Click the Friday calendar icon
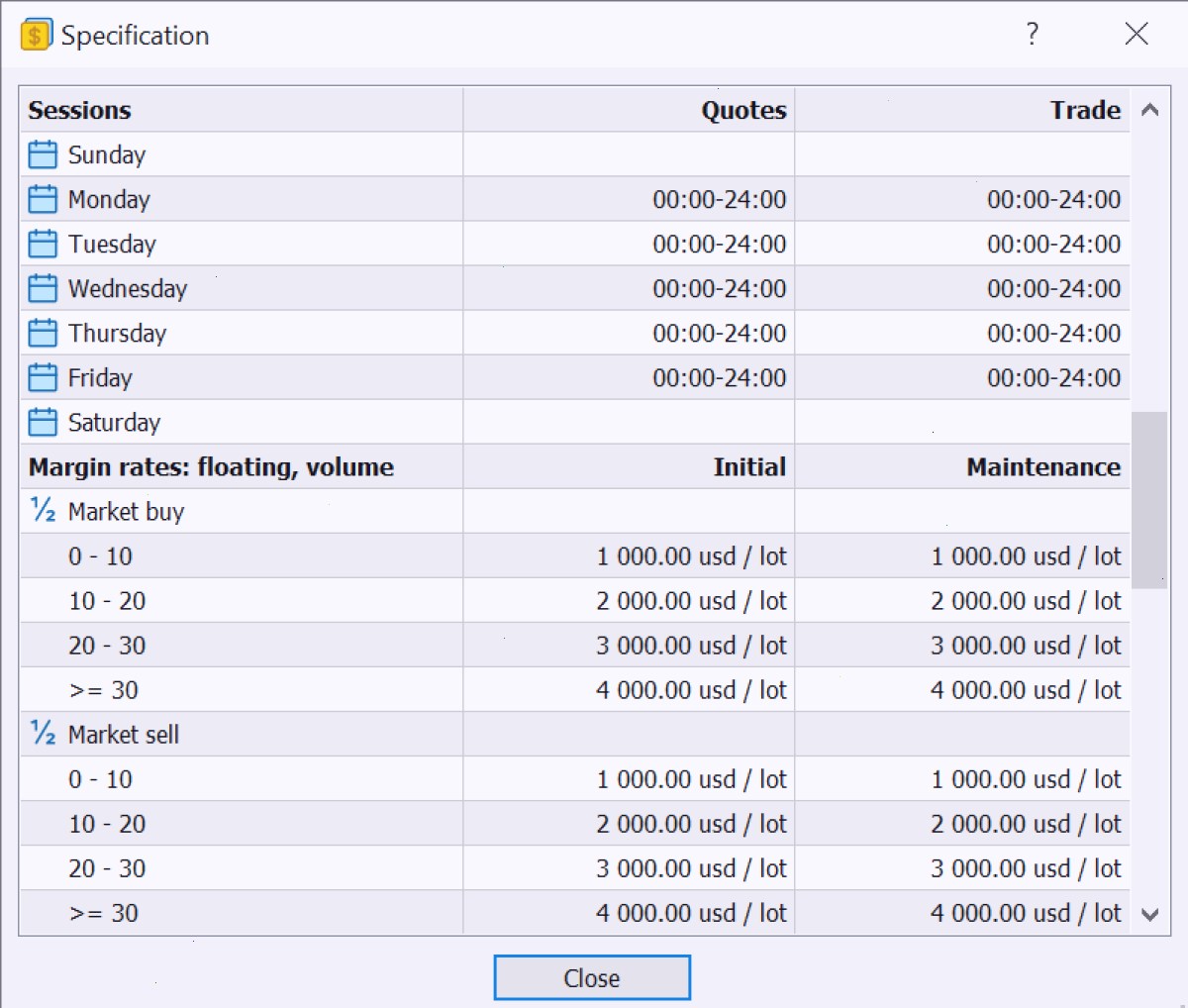The width and height of the screenshot is (1188, 1008). [43, 377]
